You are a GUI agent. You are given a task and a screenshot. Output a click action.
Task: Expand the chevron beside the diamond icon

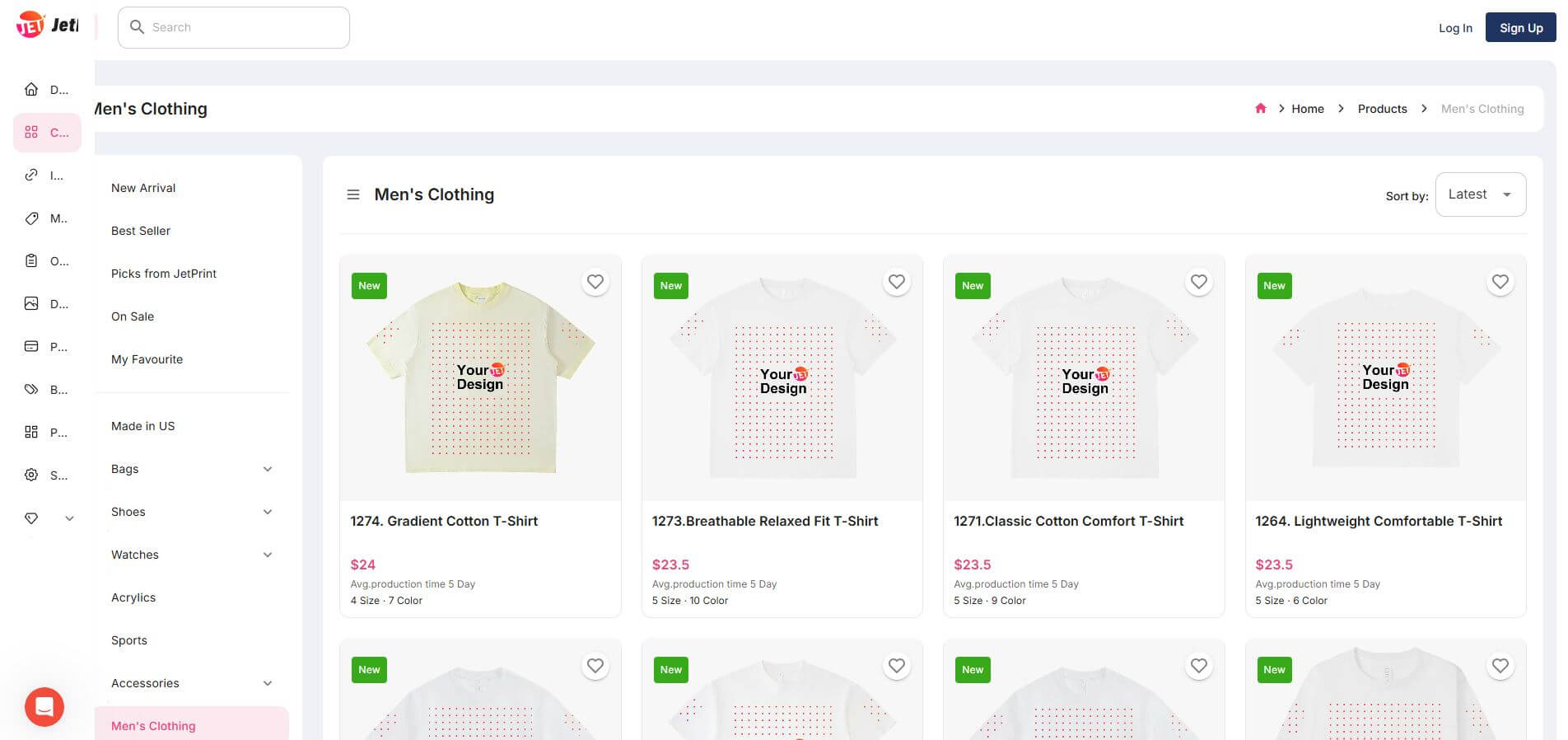[69, 518]
